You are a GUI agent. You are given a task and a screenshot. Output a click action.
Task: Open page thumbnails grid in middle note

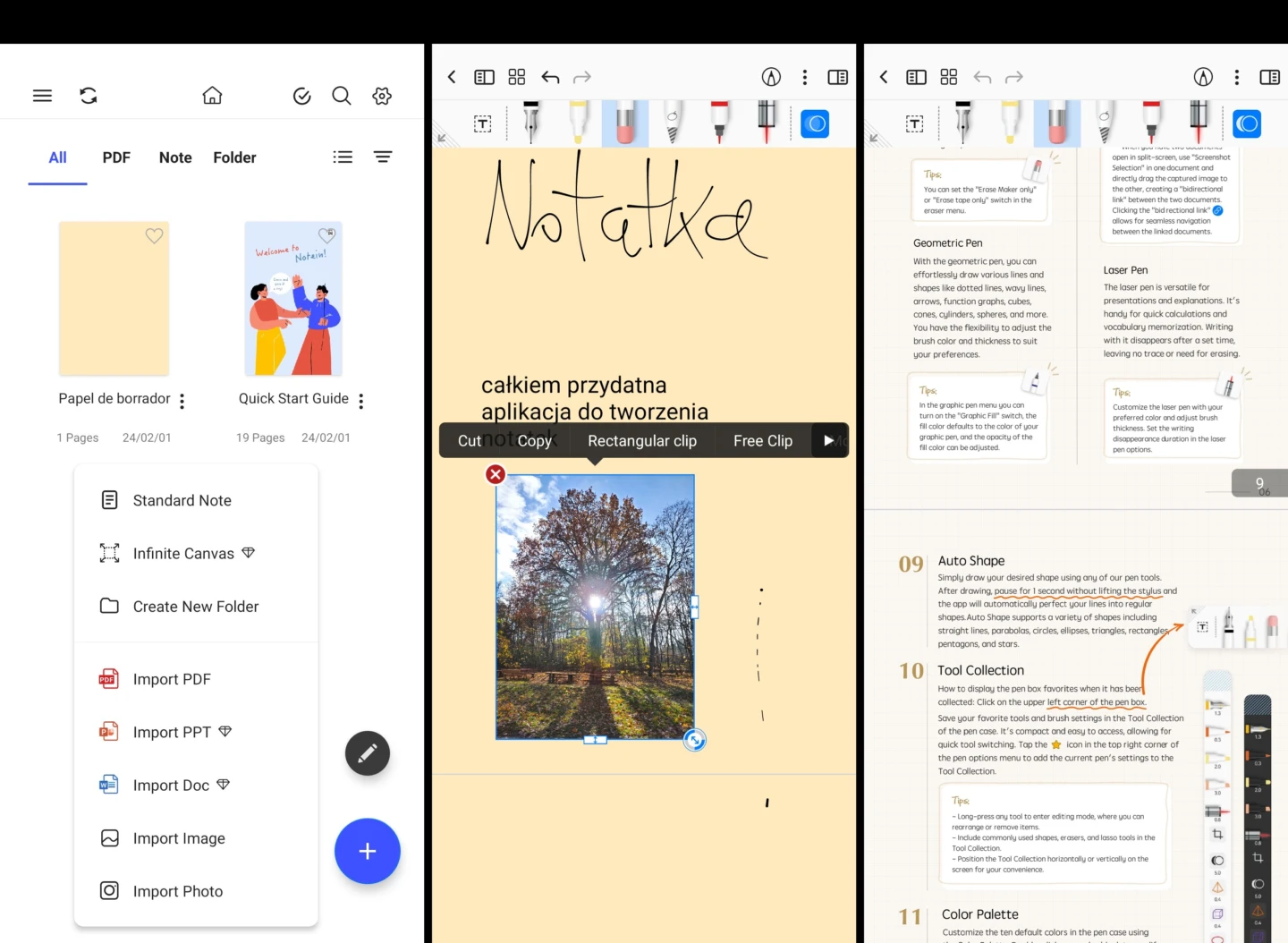[517, 77]
